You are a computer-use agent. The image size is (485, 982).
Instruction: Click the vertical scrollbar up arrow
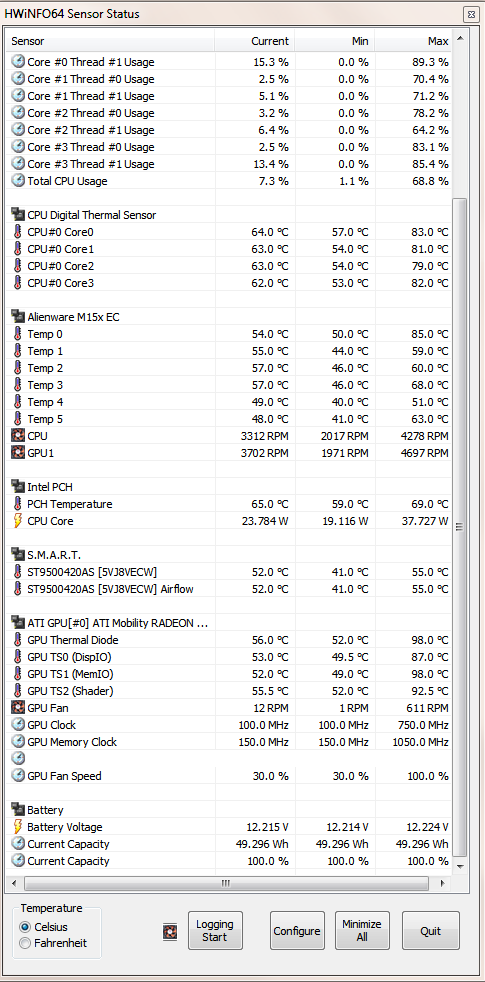tap(460, 39)
